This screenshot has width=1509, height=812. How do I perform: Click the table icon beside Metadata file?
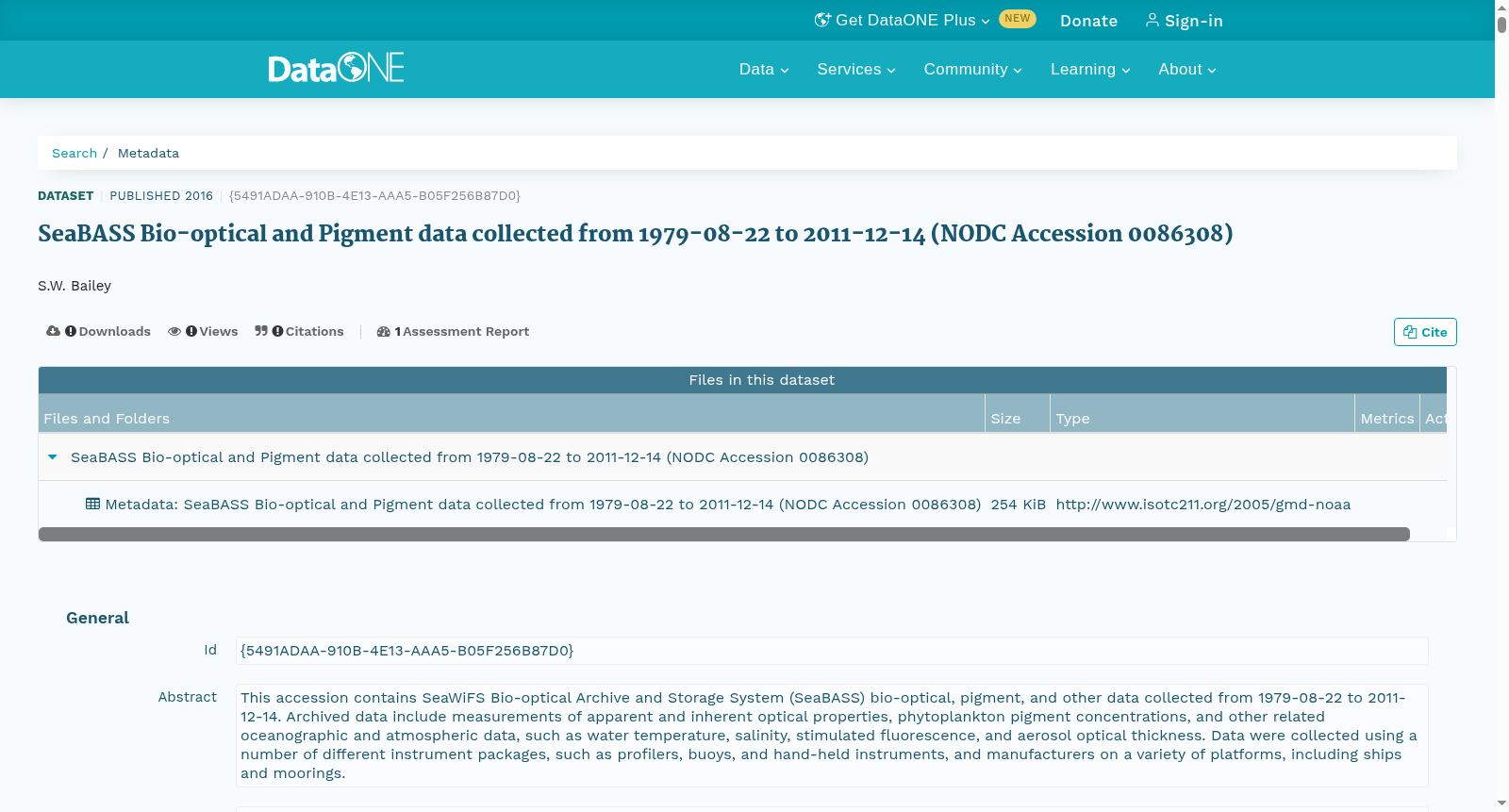click(x=92, y=504)
